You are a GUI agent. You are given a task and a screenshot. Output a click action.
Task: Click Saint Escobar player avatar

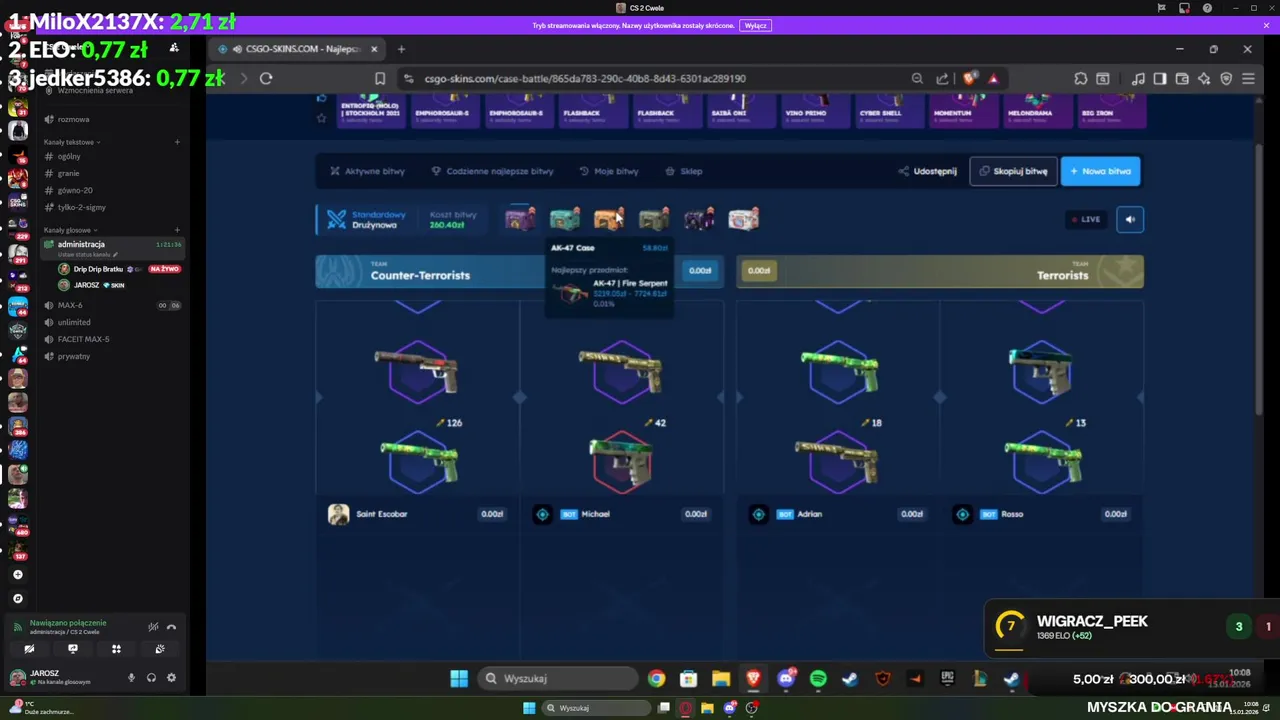339,514
